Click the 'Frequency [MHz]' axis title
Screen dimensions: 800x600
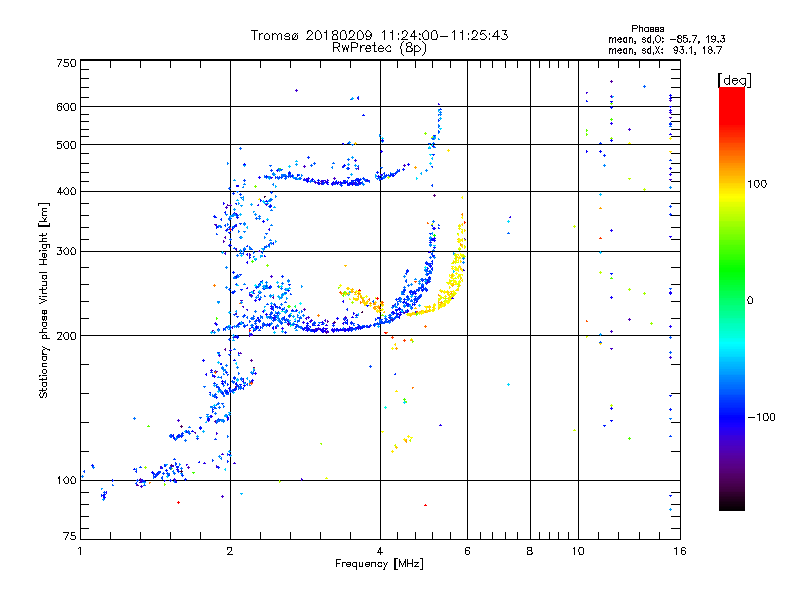click(379, 564)
